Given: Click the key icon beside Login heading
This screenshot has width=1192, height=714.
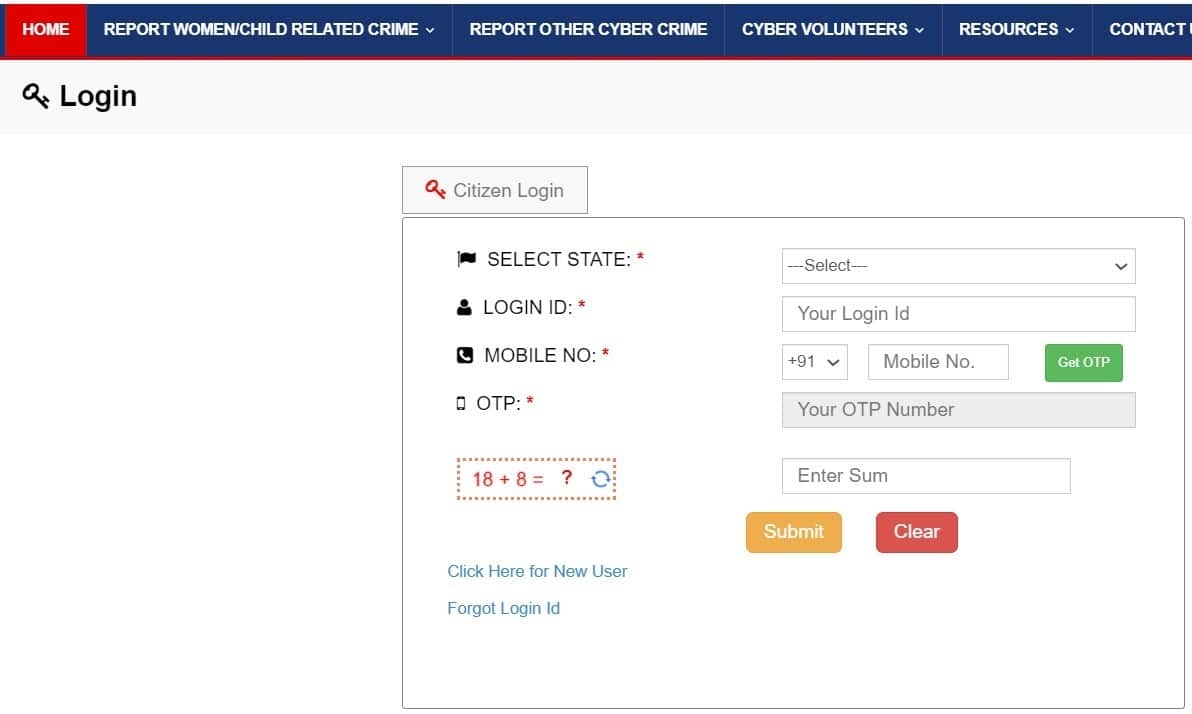Looking at the screenshot, I should 36,96.
